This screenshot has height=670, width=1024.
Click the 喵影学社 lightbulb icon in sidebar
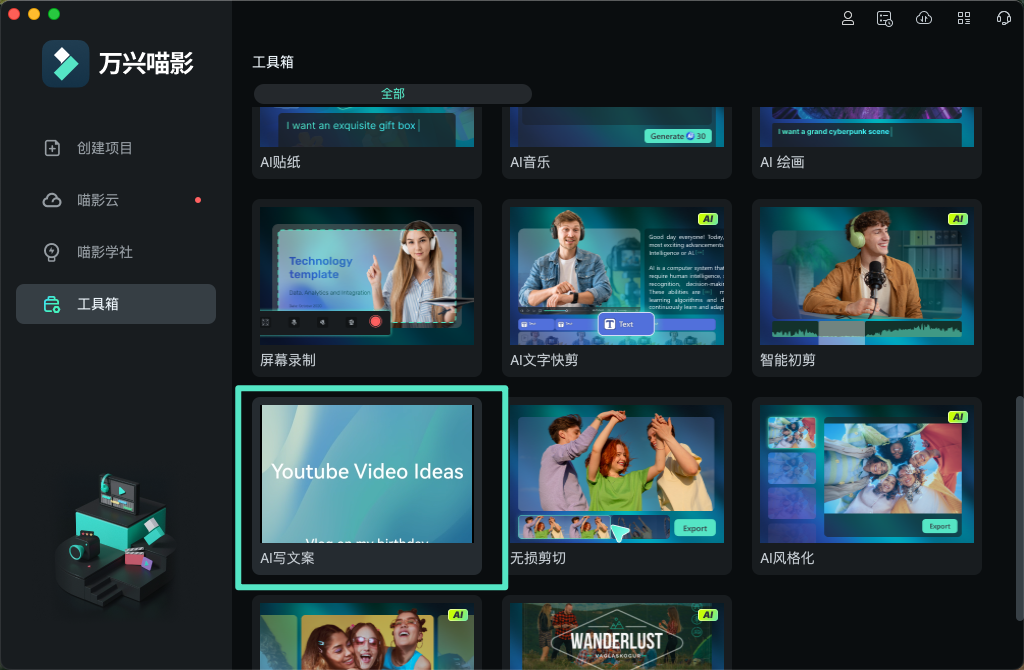[52, 252]
